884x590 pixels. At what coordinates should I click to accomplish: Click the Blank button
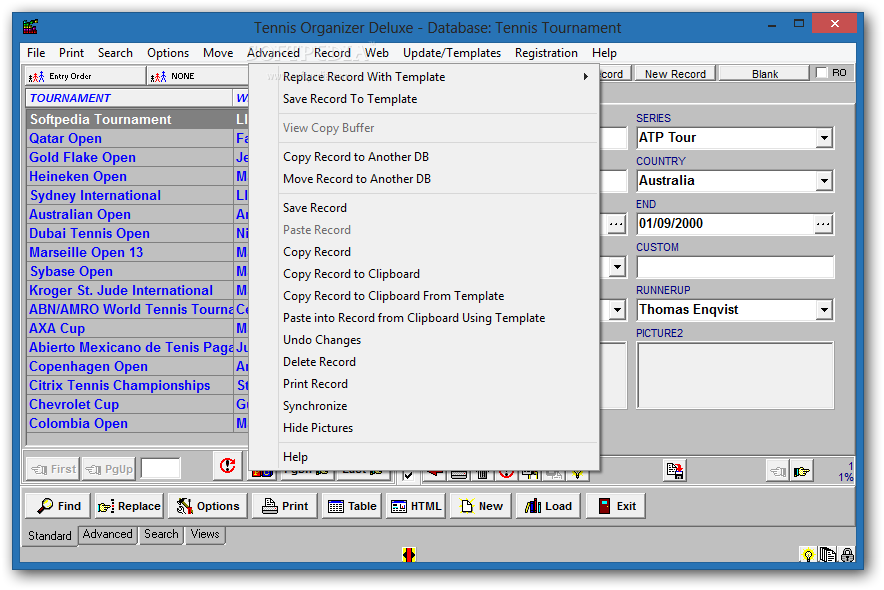pos(764,74)
